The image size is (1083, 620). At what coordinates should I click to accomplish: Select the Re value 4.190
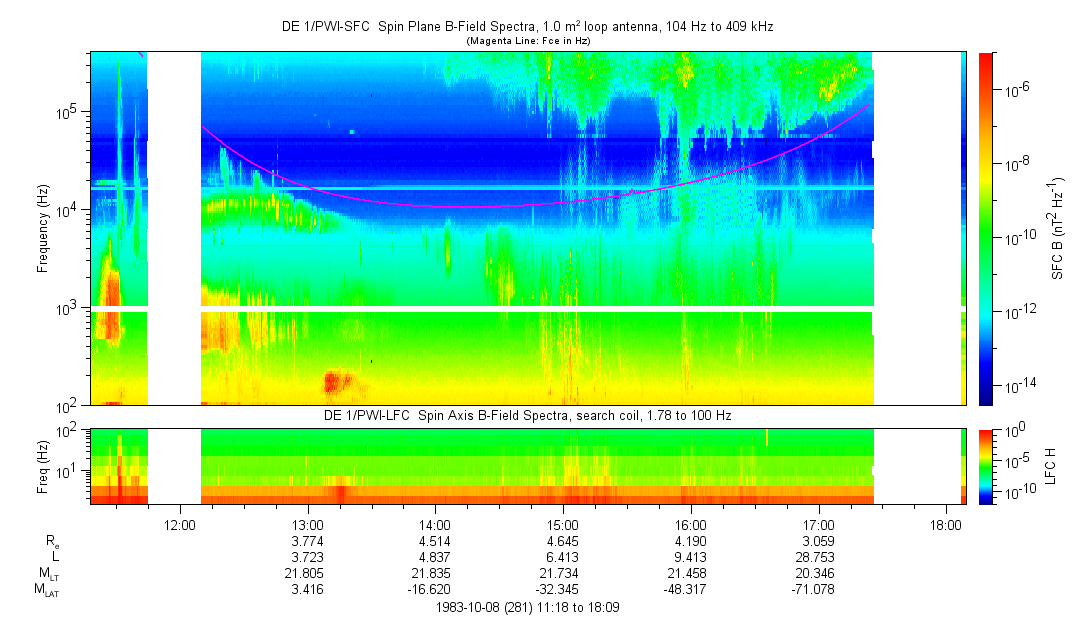point(691,541)
